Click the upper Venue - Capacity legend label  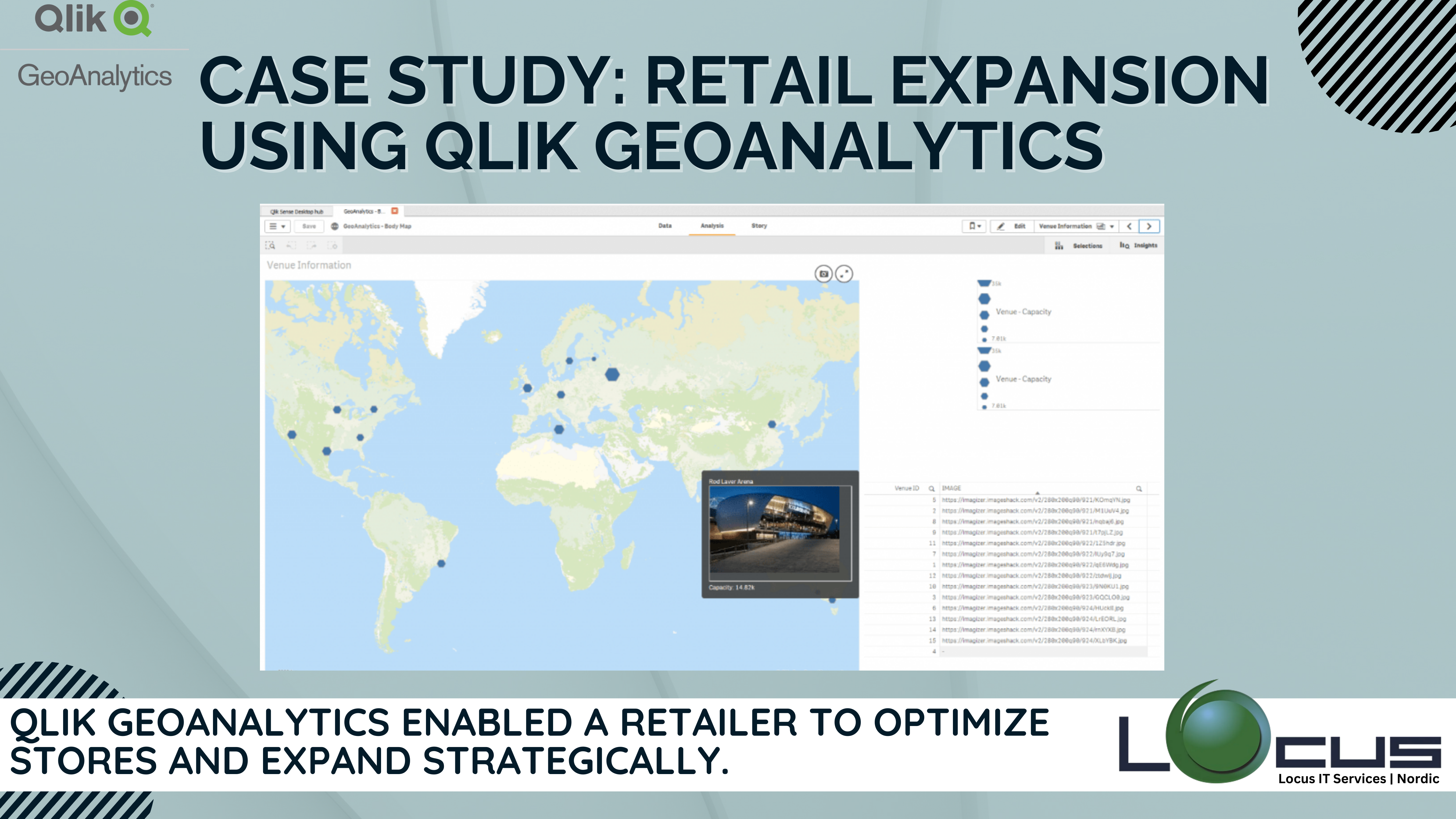tap(1024, 312)
